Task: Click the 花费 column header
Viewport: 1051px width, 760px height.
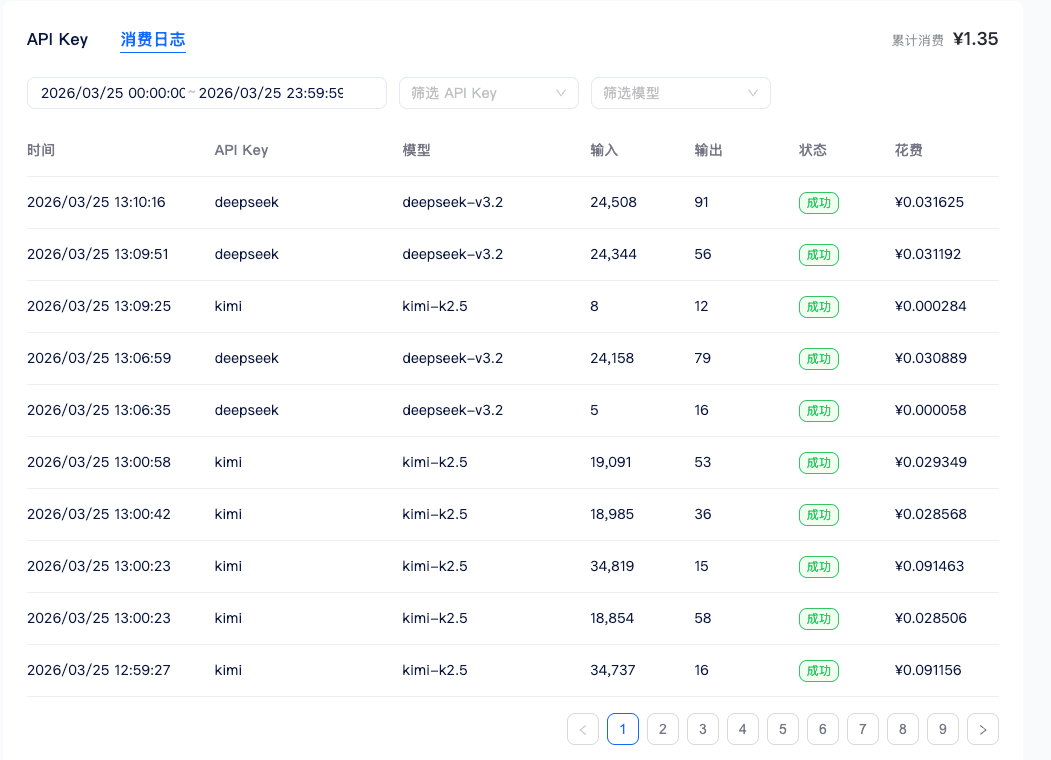Action: [x=908, y=151]
